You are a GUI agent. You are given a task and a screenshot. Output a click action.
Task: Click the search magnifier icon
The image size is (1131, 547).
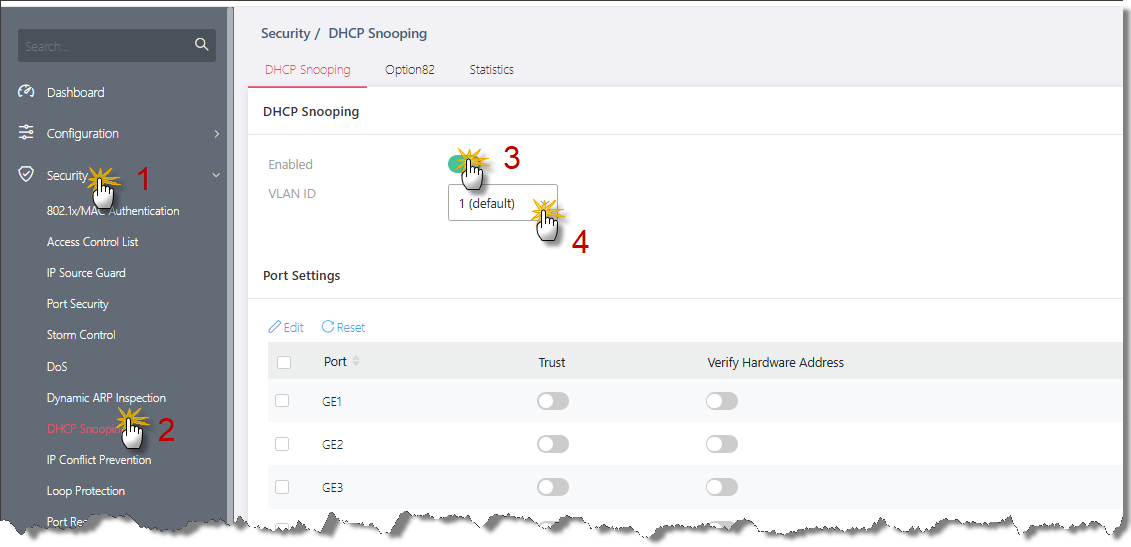(x=201, y=45)
